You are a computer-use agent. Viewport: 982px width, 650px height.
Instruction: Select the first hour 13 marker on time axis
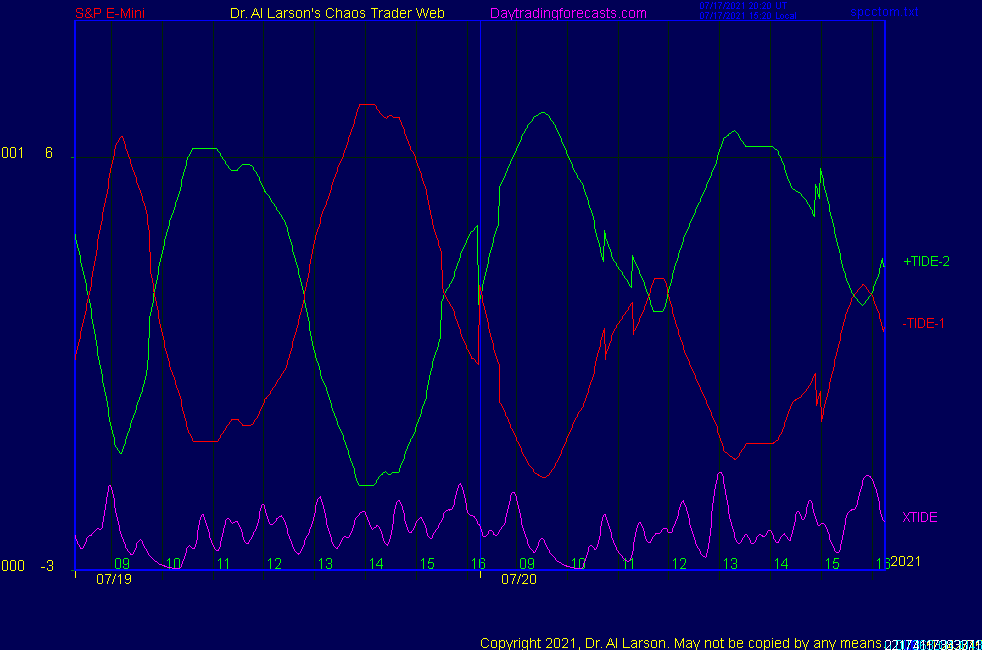[x=325, y=564]
